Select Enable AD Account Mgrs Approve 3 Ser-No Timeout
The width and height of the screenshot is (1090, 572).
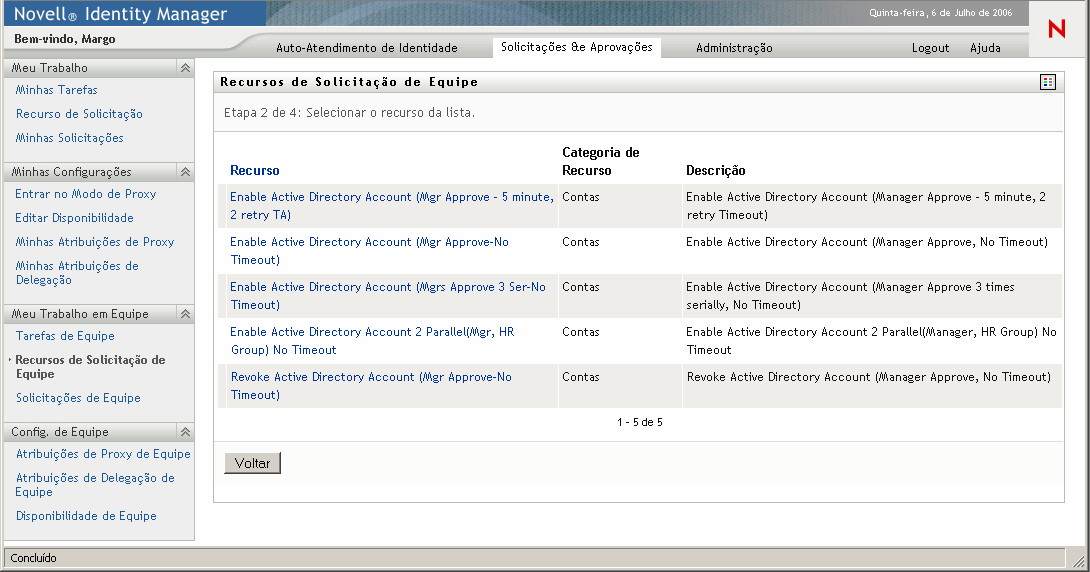point(388,295)
